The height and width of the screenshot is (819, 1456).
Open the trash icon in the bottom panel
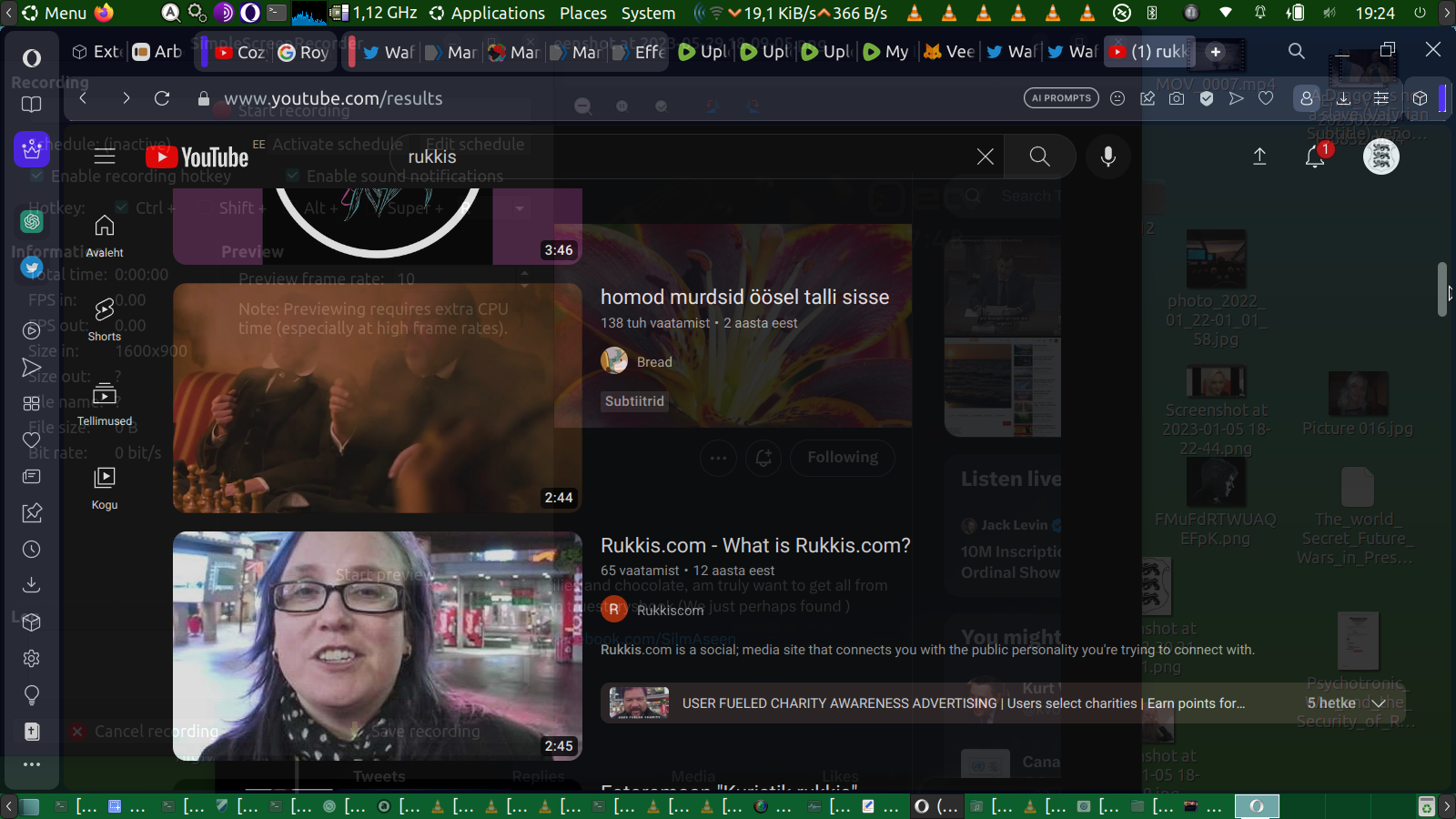(1427, 806)
